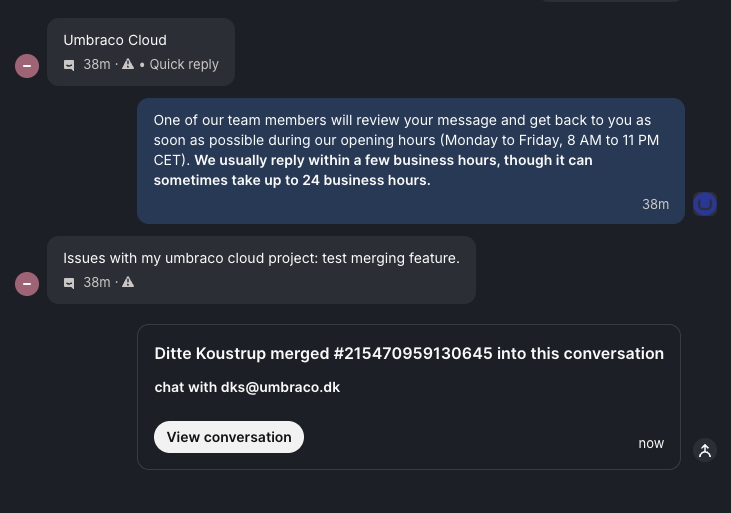Open the View conversation button
Image resolution: width=731 pixels, height=513 pixels.
229,437
